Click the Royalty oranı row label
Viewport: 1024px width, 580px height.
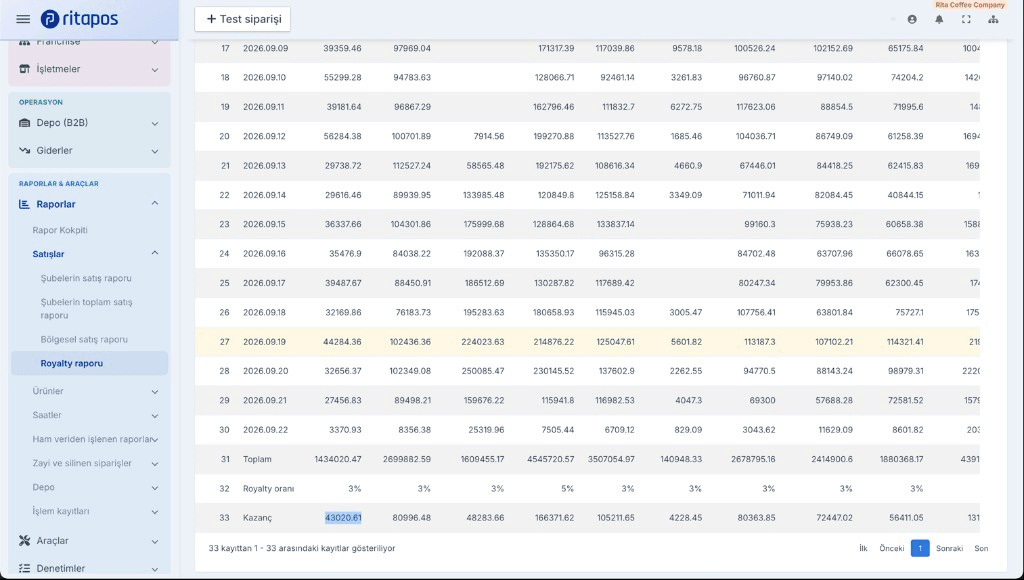[x=268, y=489]
